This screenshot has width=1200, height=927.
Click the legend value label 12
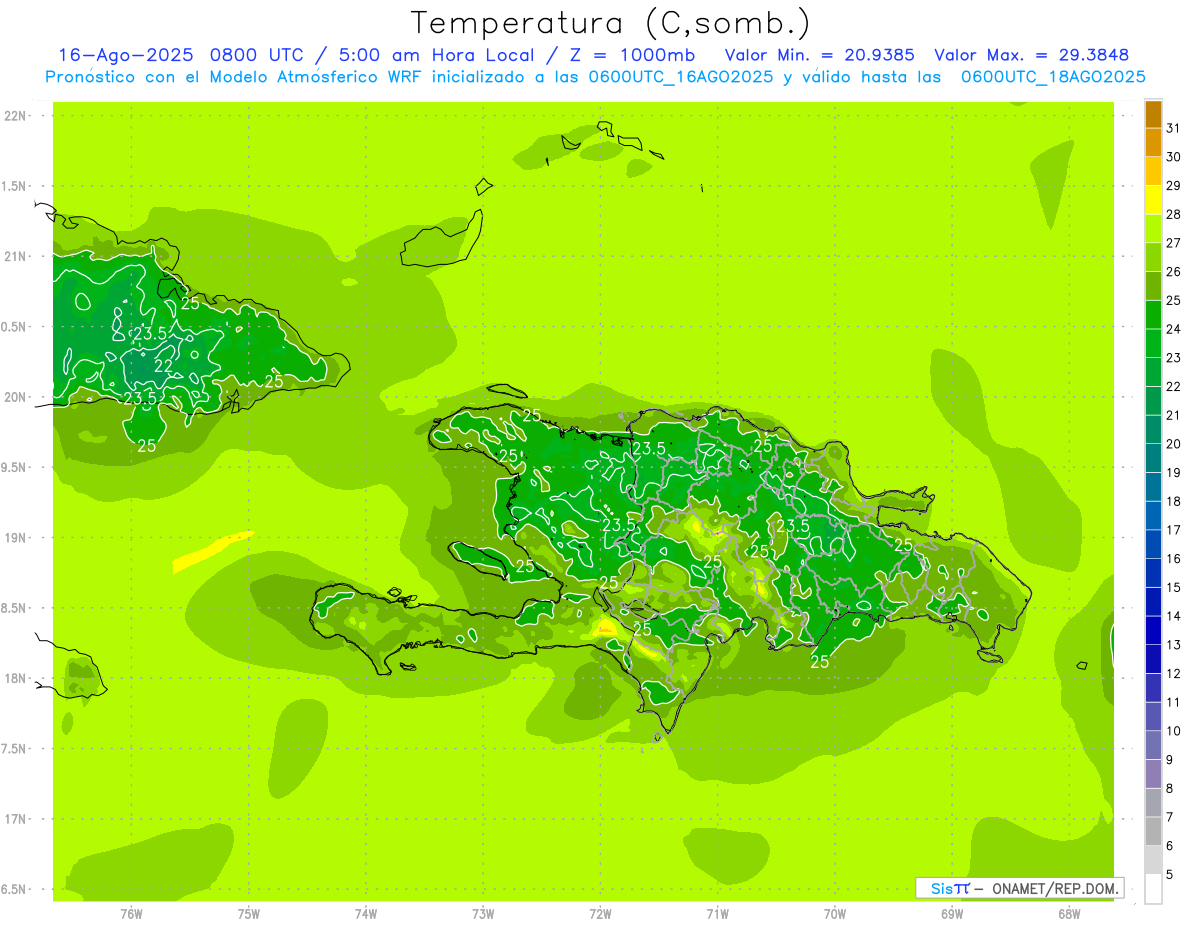(x=1173, y=674)
